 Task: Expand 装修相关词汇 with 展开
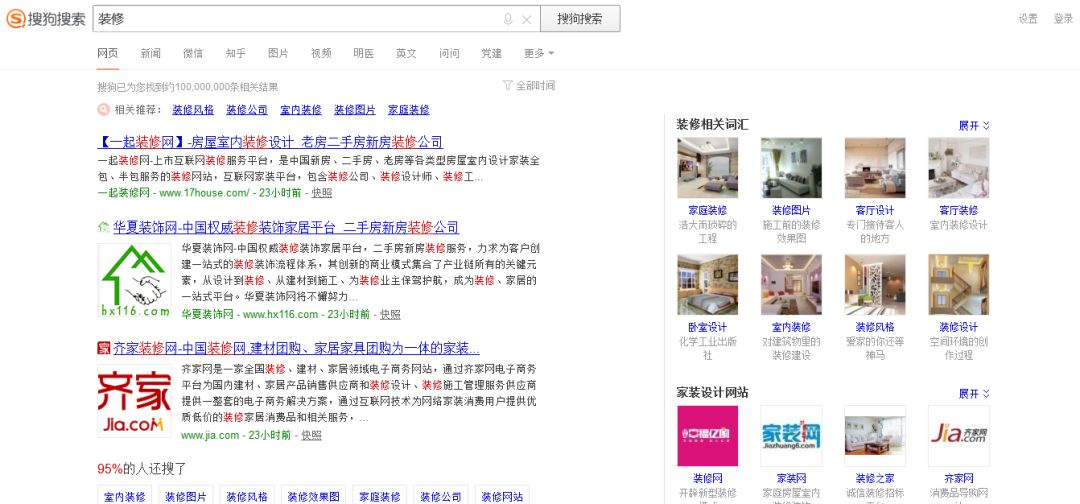pyautogui.click(x=974, y=125)
